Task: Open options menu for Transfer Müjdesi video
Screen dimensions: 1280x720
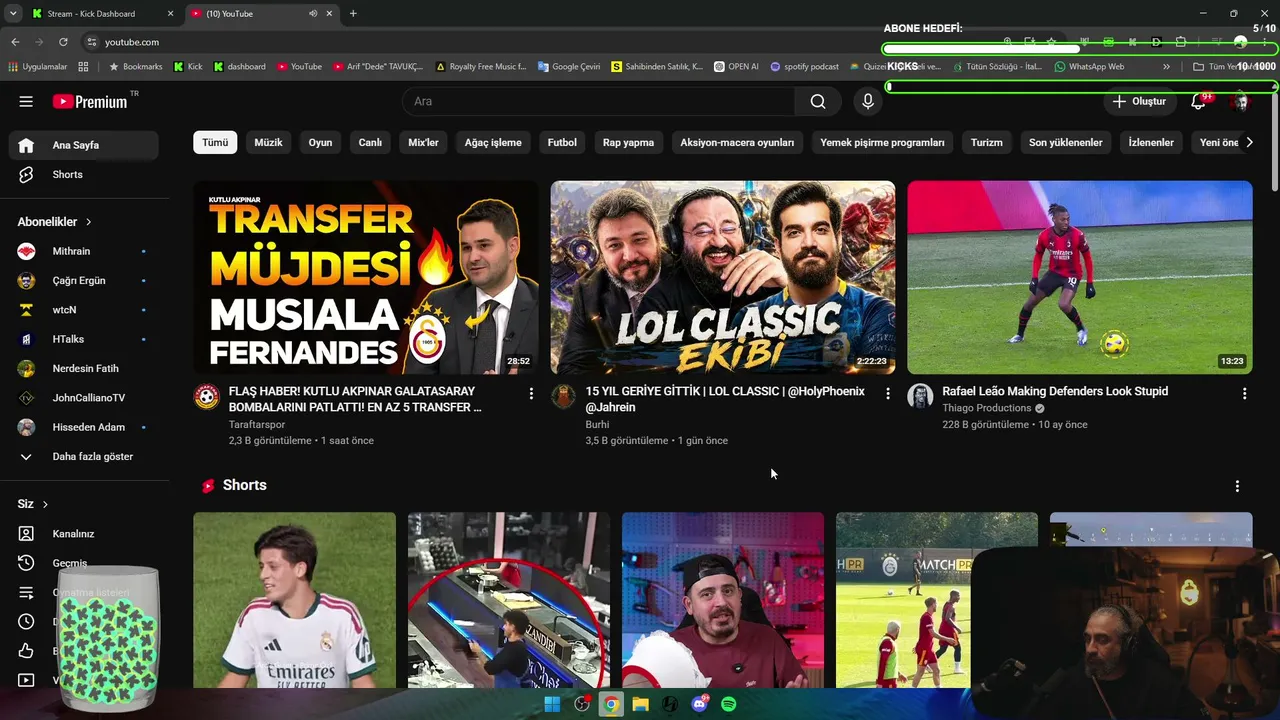Action: click(x=531, y=394)
